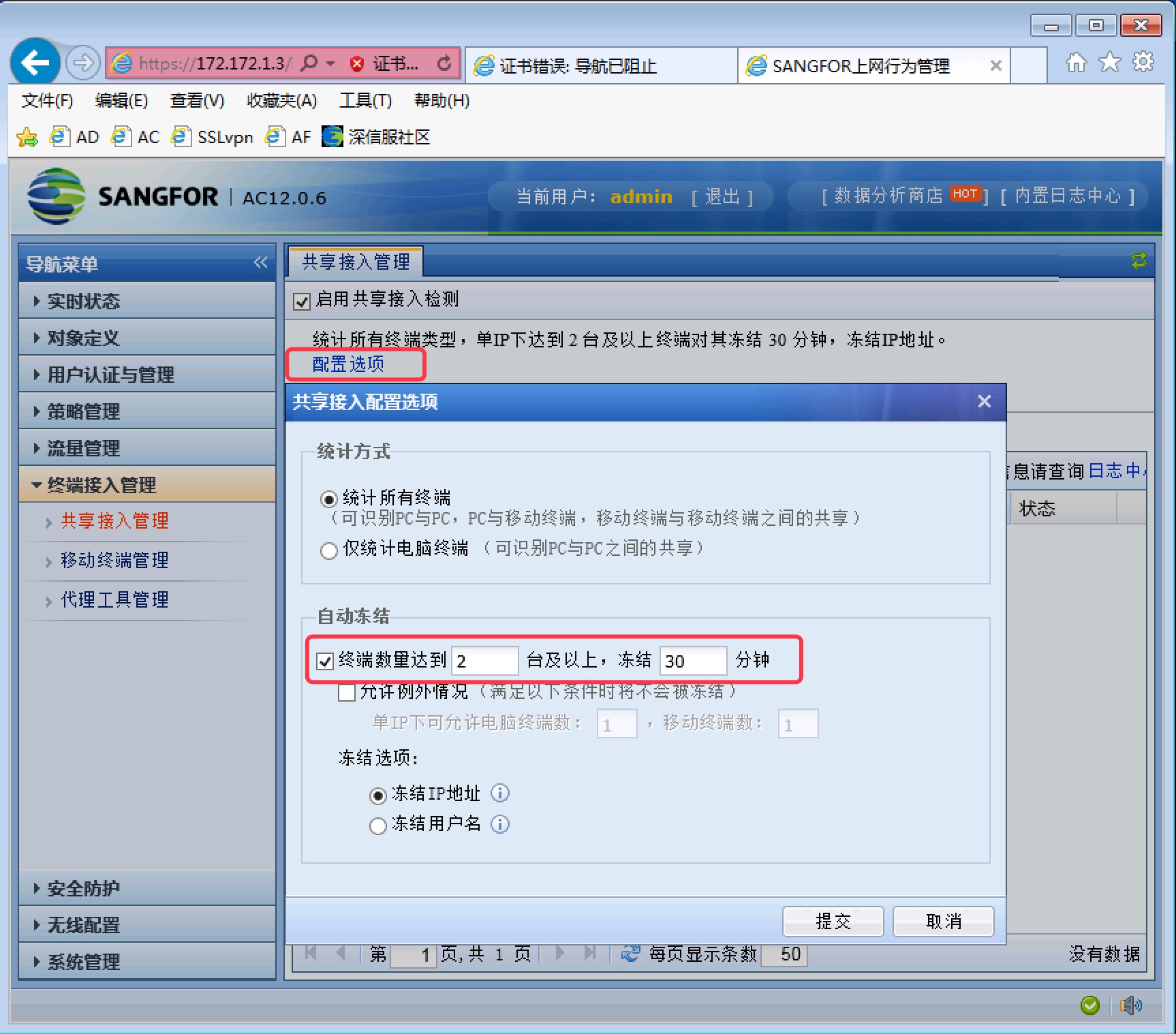Open the address bar dropdown arrow
The image size is (1176, 1034).
pos(330,63)
